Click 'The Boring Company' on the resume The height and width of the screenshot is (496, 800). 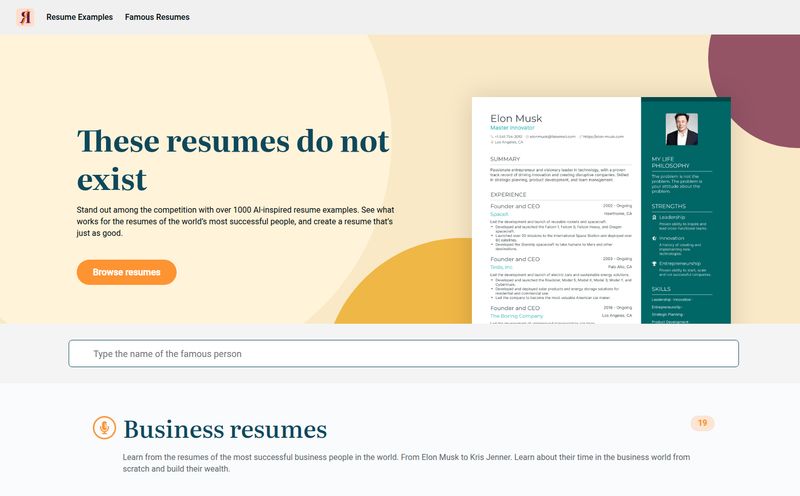[516, 316]
